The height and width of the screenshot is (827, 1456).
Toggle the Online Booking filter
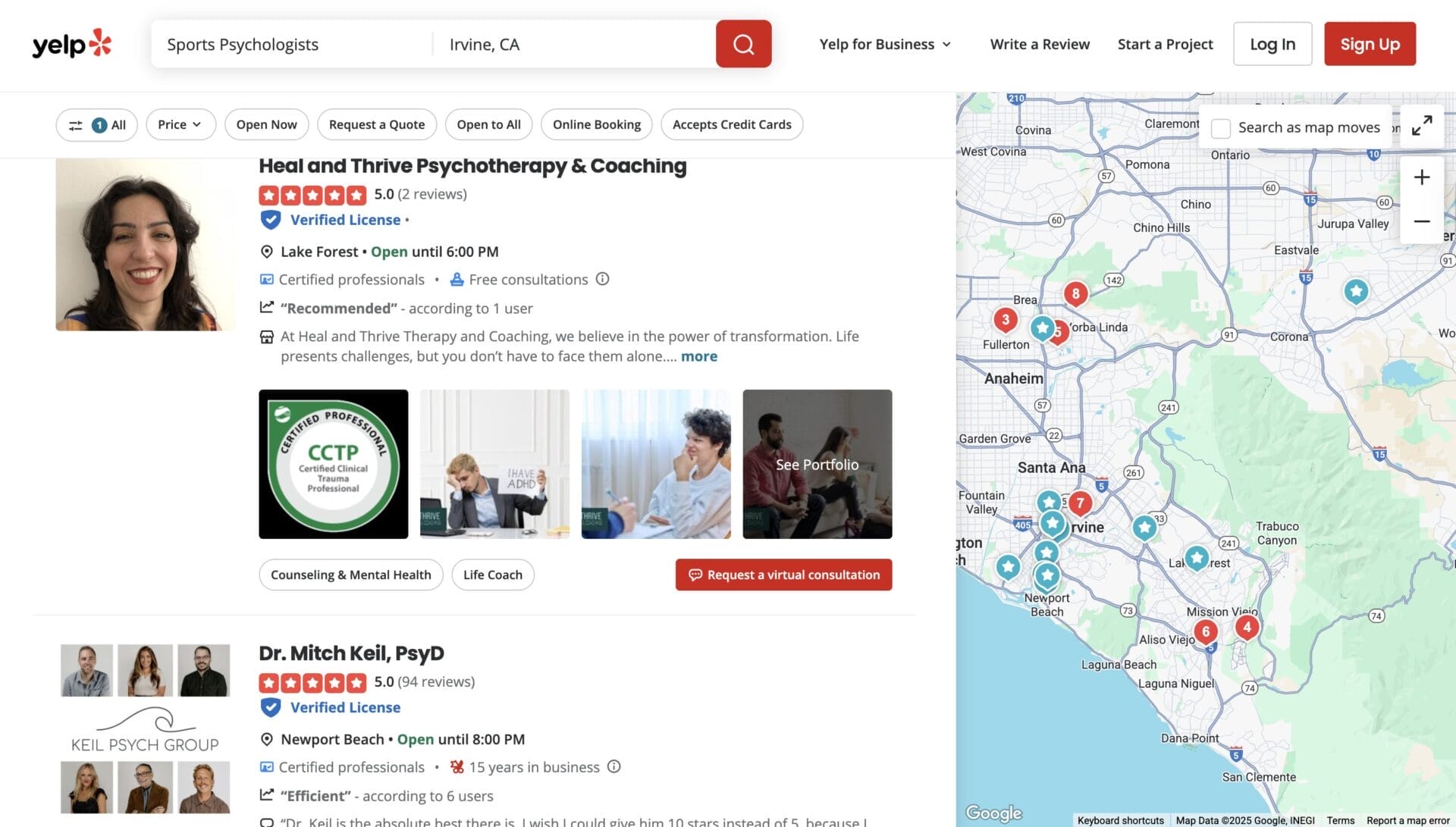(x=596, y=124)
